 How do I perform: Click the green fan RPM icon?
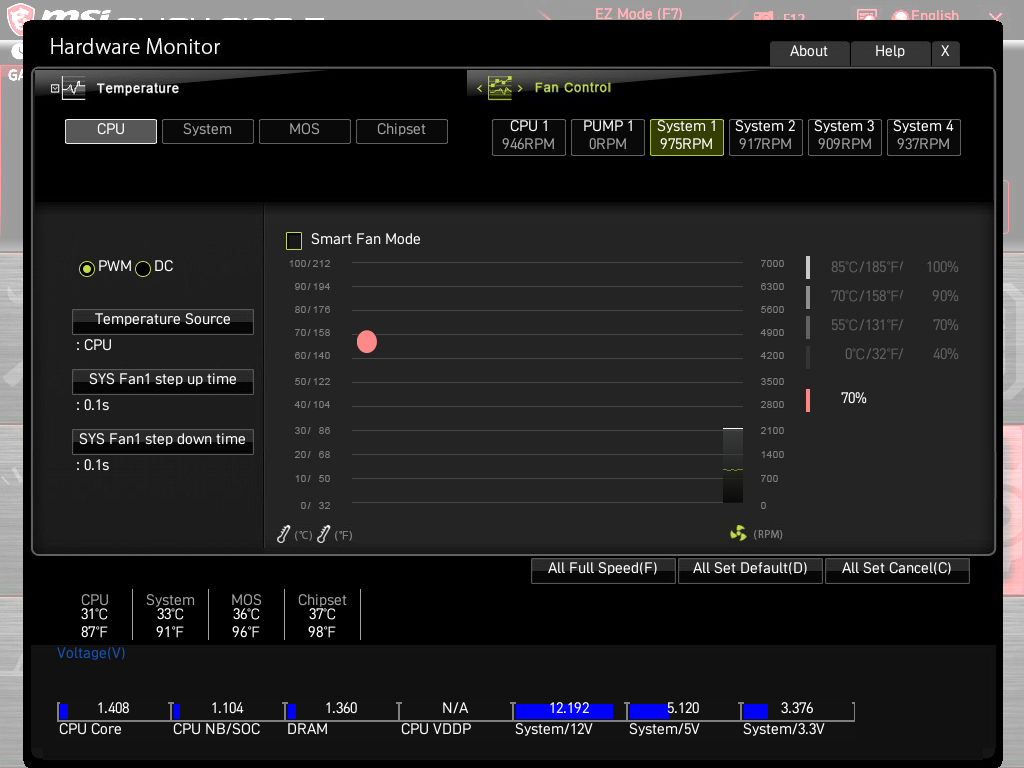738,534
